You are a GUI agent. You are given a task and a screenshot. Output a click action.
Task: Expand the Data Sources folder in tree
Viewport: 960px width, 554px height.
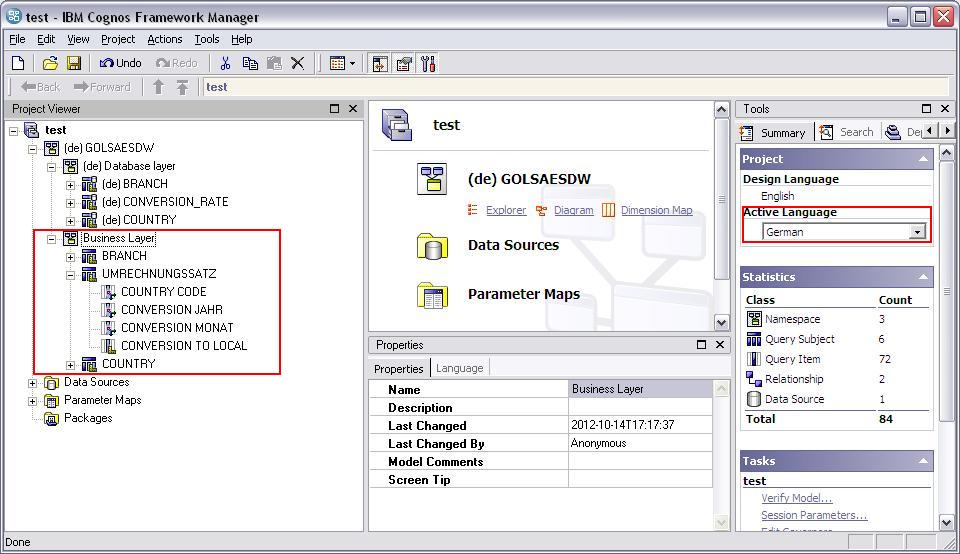pos(32,383)
